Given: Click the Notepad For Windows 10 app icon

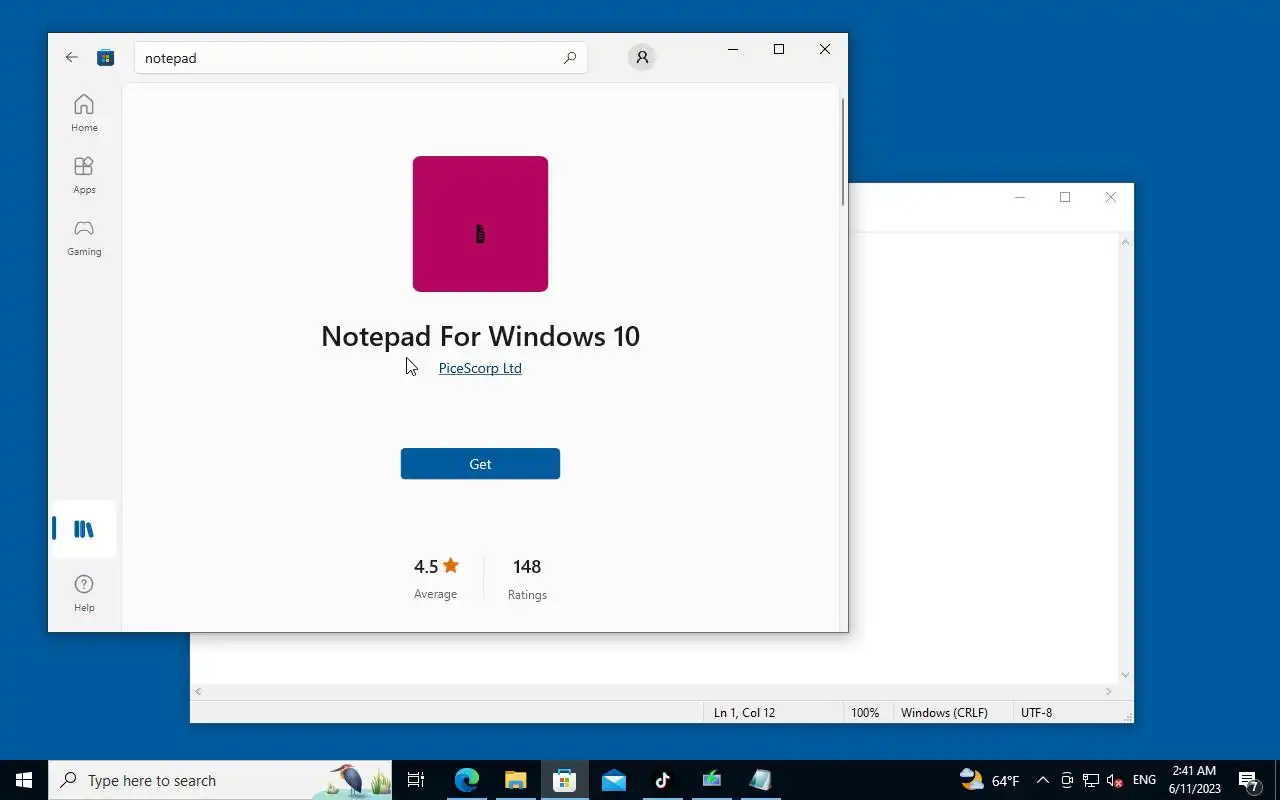Looking at the screenshot, I should click(480, 224).
